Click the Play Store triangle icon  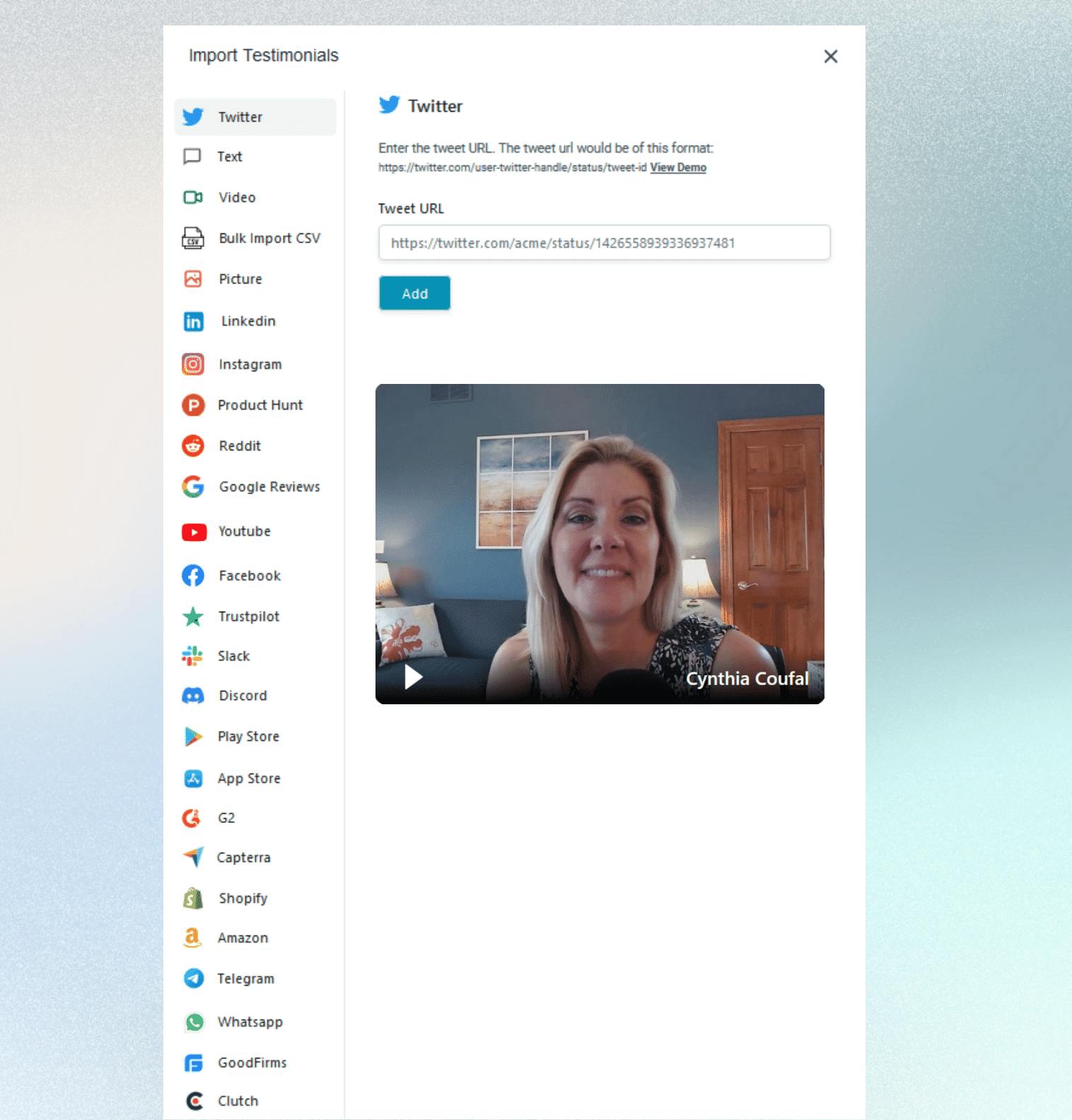193,737
